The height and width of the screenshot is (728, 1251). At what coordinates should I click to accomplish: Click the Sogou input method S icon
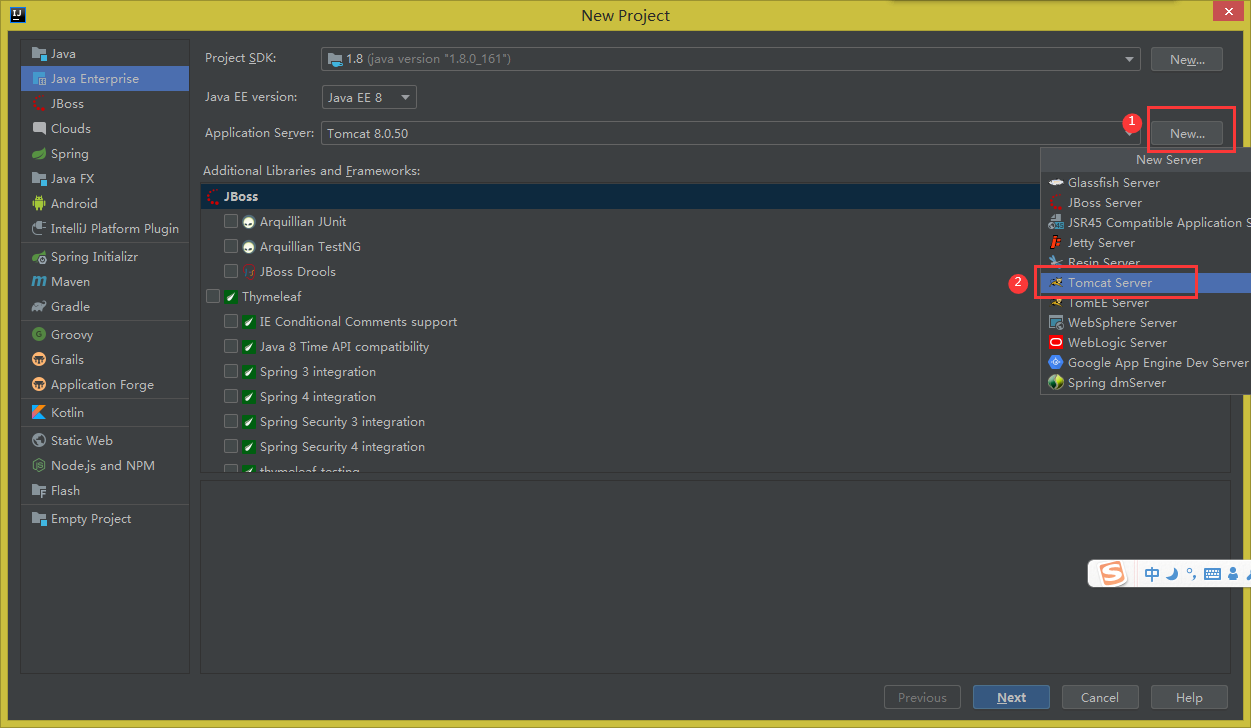coord(1112,573)
